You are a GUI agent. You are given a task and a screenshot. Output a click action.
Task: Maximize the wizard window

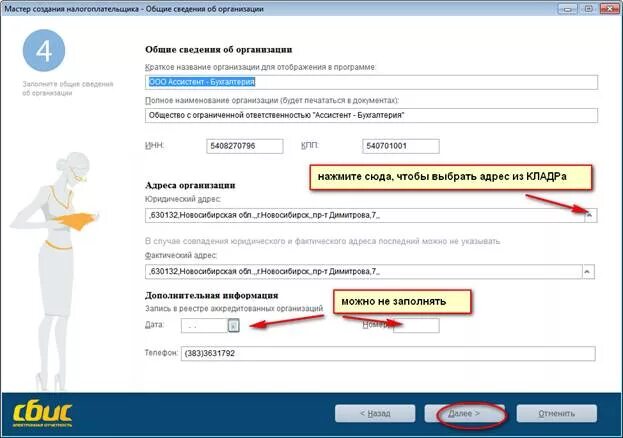point(588,8)
